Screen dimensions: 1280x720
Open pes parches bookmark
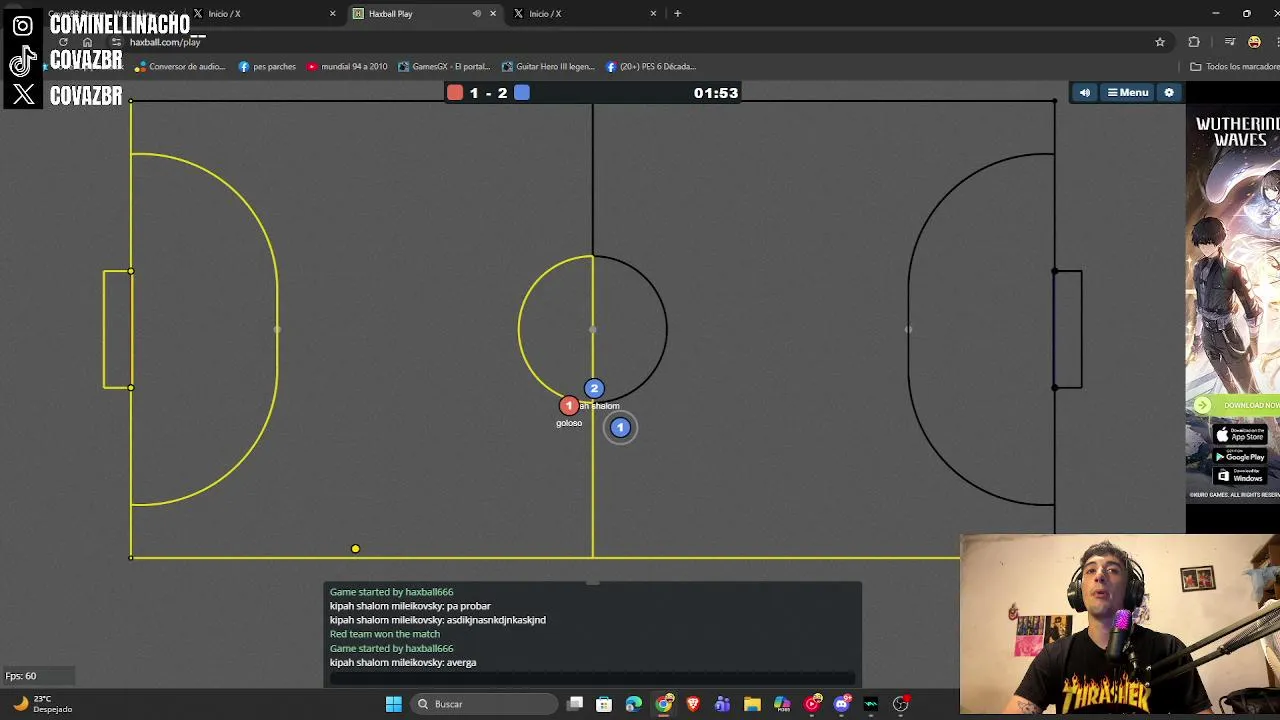[267, 67]
